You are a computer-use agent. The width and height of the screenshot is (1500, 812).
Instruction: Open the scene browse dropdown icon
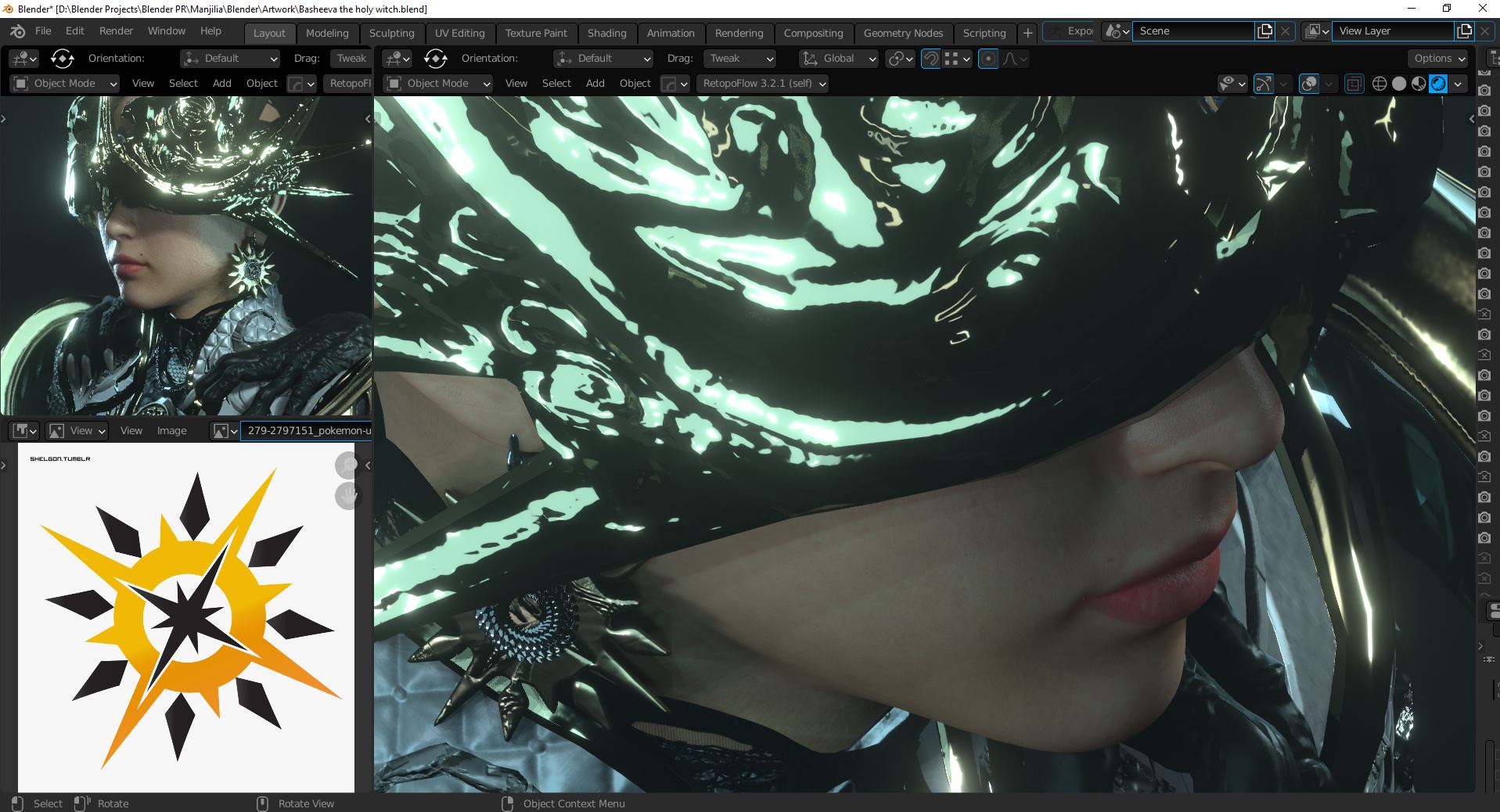(x=1117, y=31)
